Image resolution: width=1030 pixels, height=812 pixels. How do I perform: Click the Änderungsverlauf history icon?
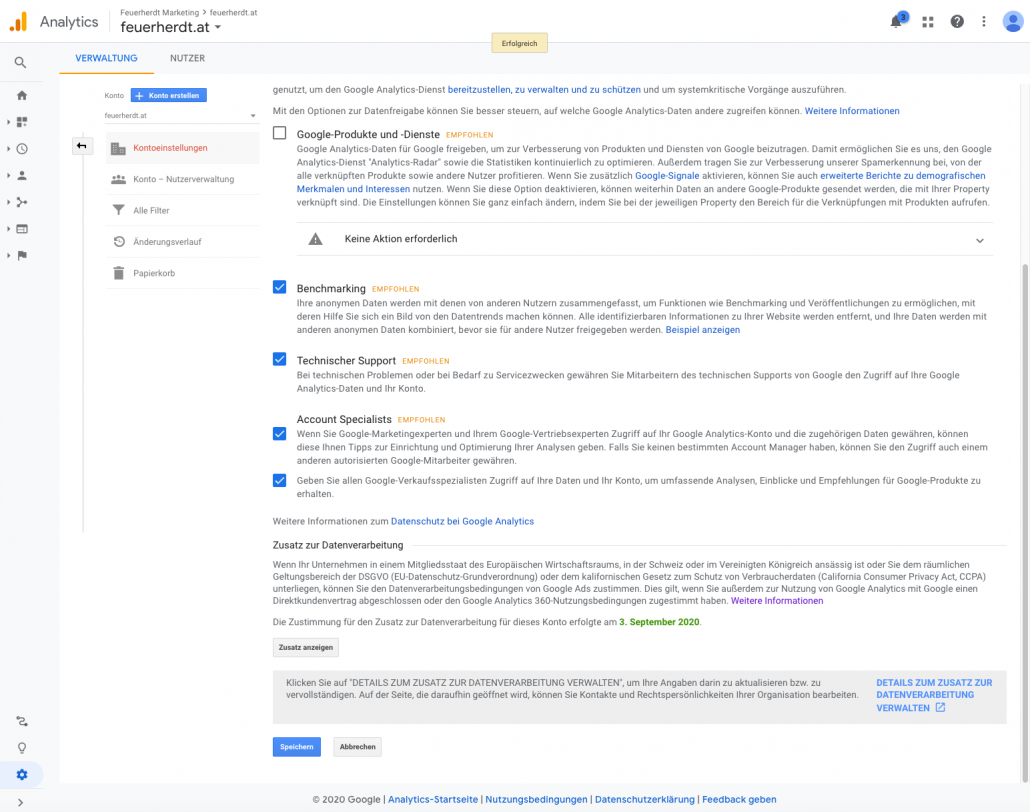(118, 242)
